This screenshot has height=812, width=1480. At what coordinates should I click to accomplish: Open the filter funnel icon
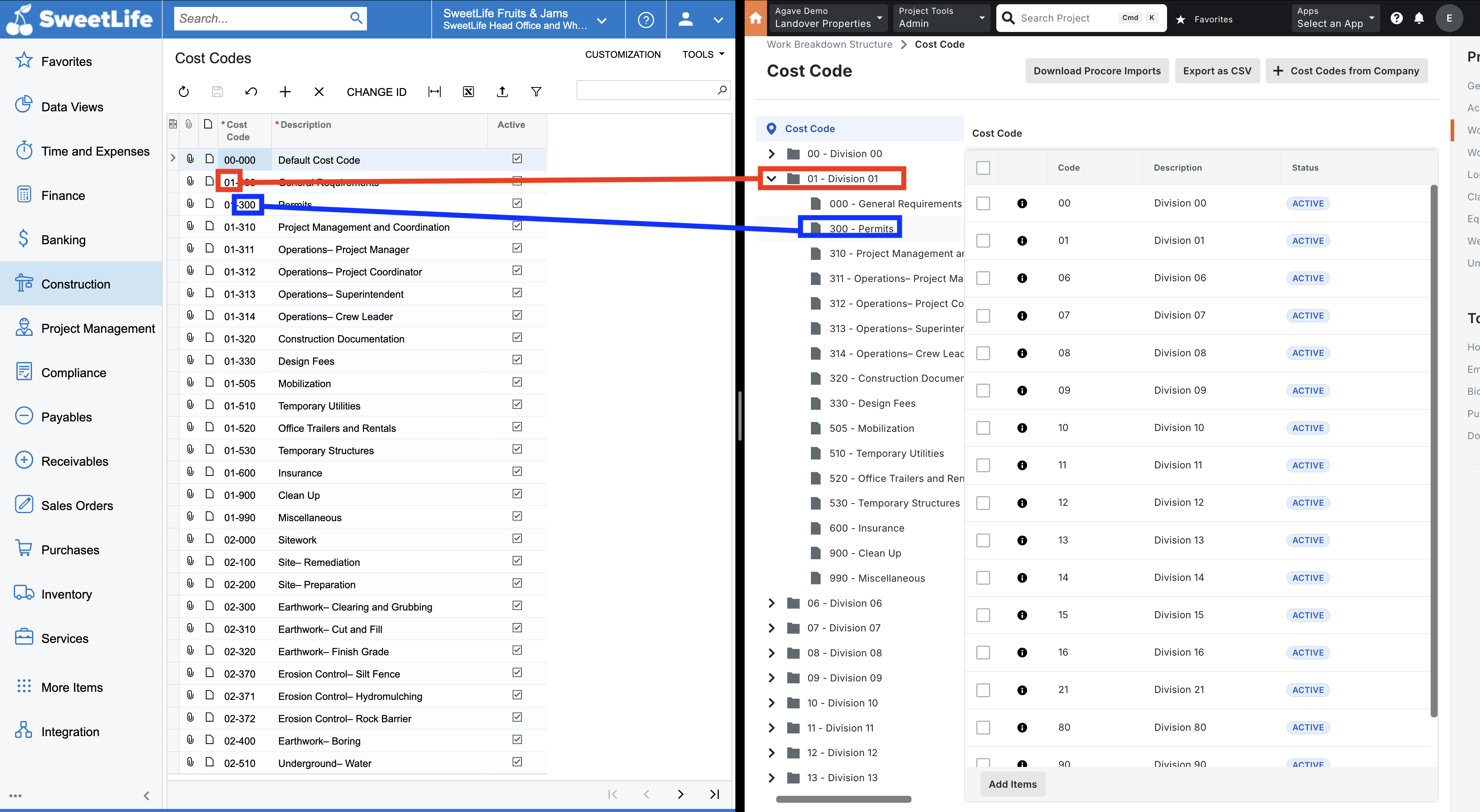pyautogui.click(x=536, y=92)
